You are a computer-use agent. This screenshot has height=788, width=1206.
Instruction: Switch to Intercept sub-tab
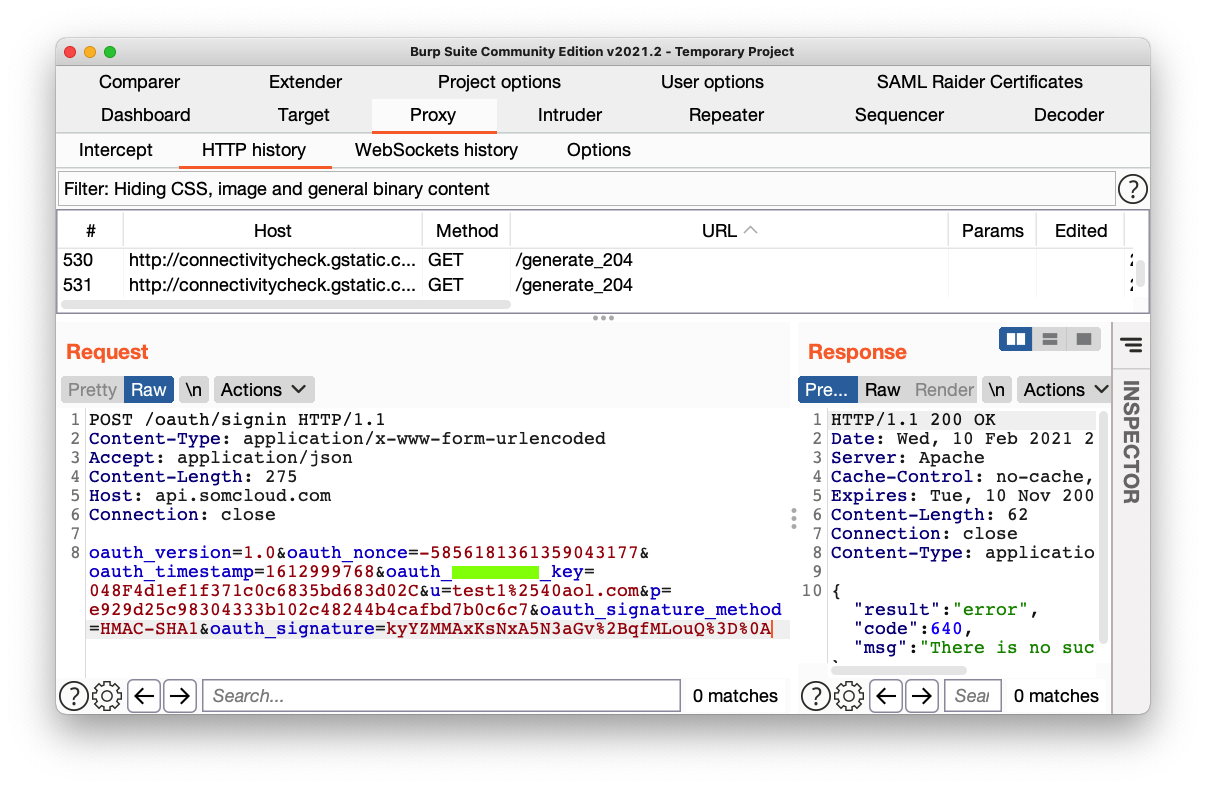116,150
